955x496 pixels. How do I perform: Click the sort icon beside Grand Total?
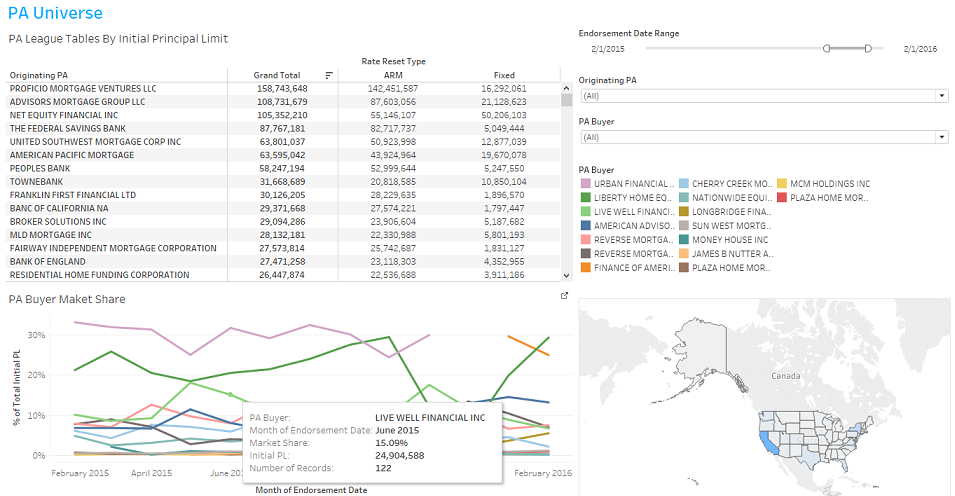329,76
